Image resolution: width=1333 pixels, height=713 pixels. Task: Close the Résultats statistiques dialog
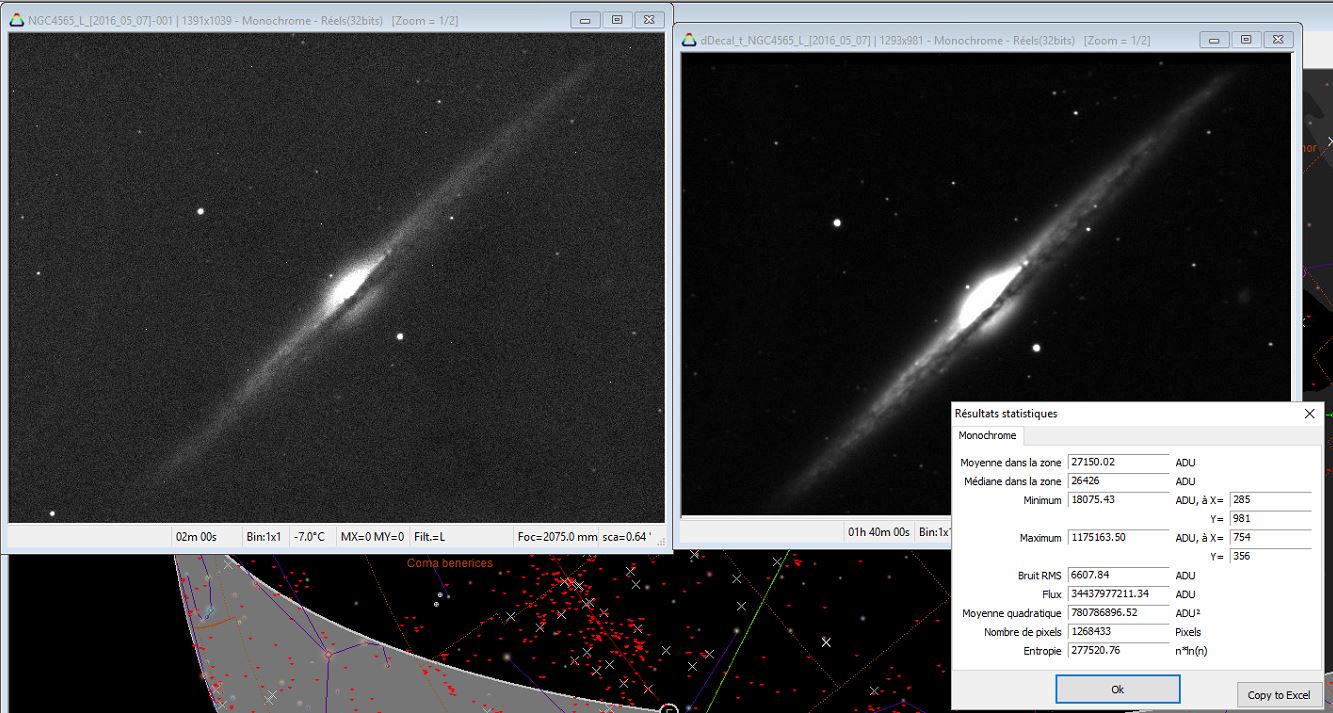coord(1310,413)
